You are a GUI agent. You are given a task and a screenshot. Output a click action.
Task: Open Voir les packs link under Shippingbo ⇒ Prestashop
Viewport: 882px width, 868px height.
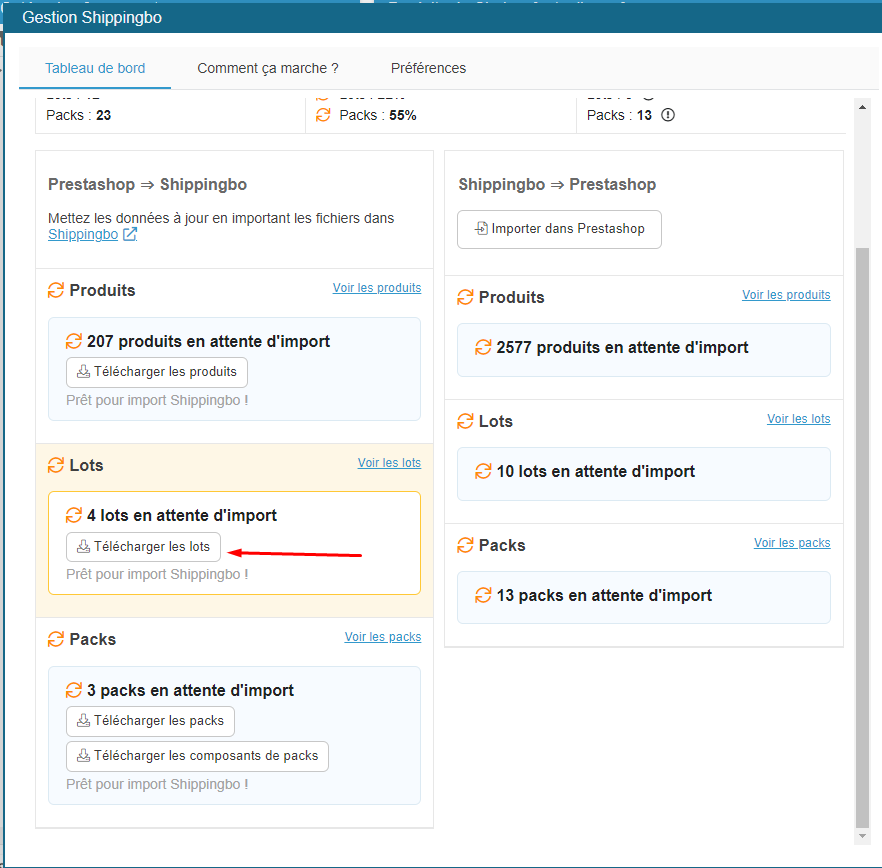point(793,542)
